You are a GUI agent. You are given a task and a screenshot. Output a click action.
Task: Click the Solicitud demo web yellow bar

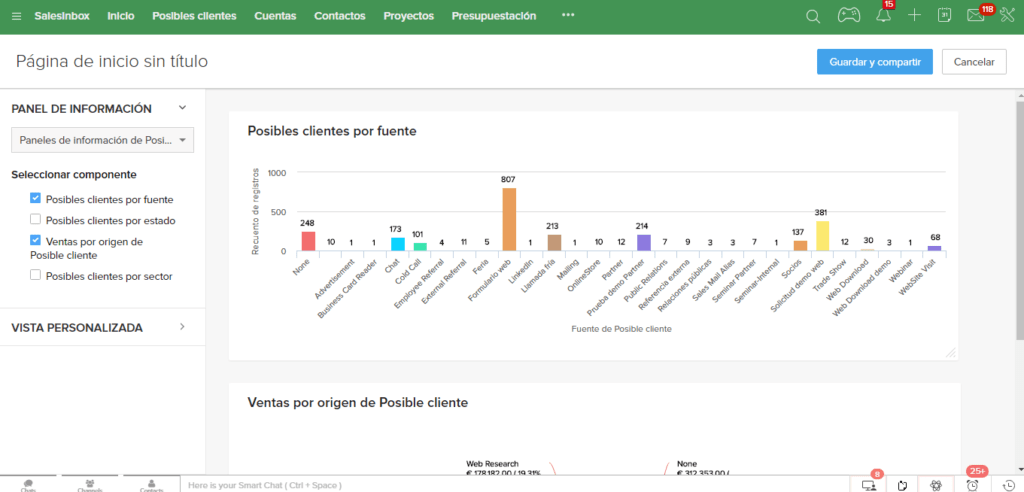coord(822,236)
